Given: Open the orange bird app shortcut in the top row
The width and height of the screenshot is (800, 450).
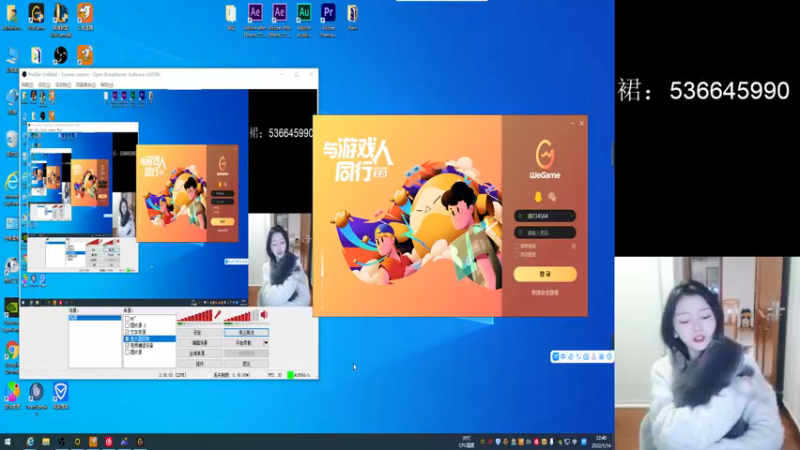Looking at the screenshot, I should coord(85,16).
